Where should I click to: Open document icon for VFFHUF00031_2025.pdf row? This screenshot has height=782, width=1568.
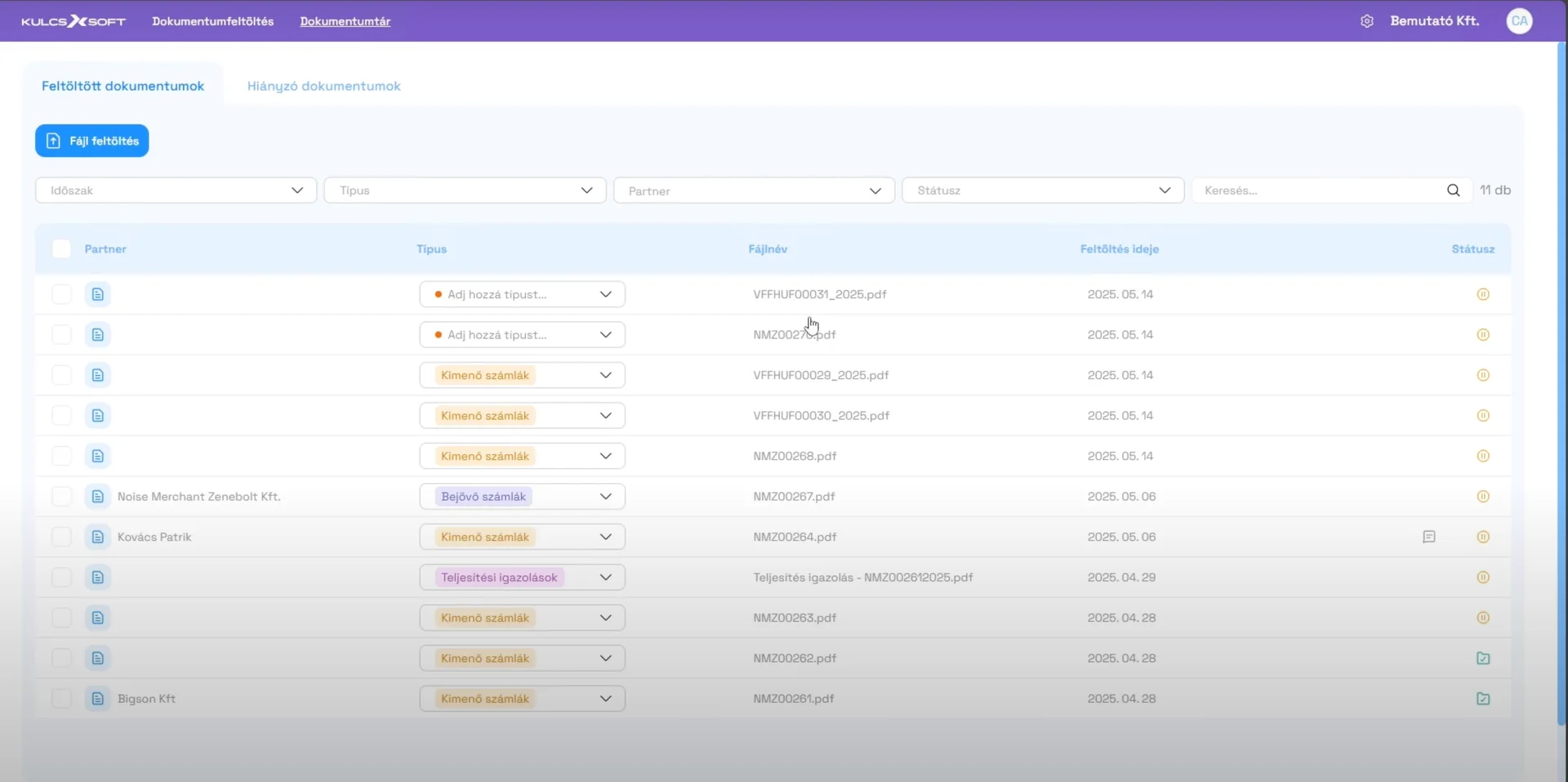click(x=98, y=294)
